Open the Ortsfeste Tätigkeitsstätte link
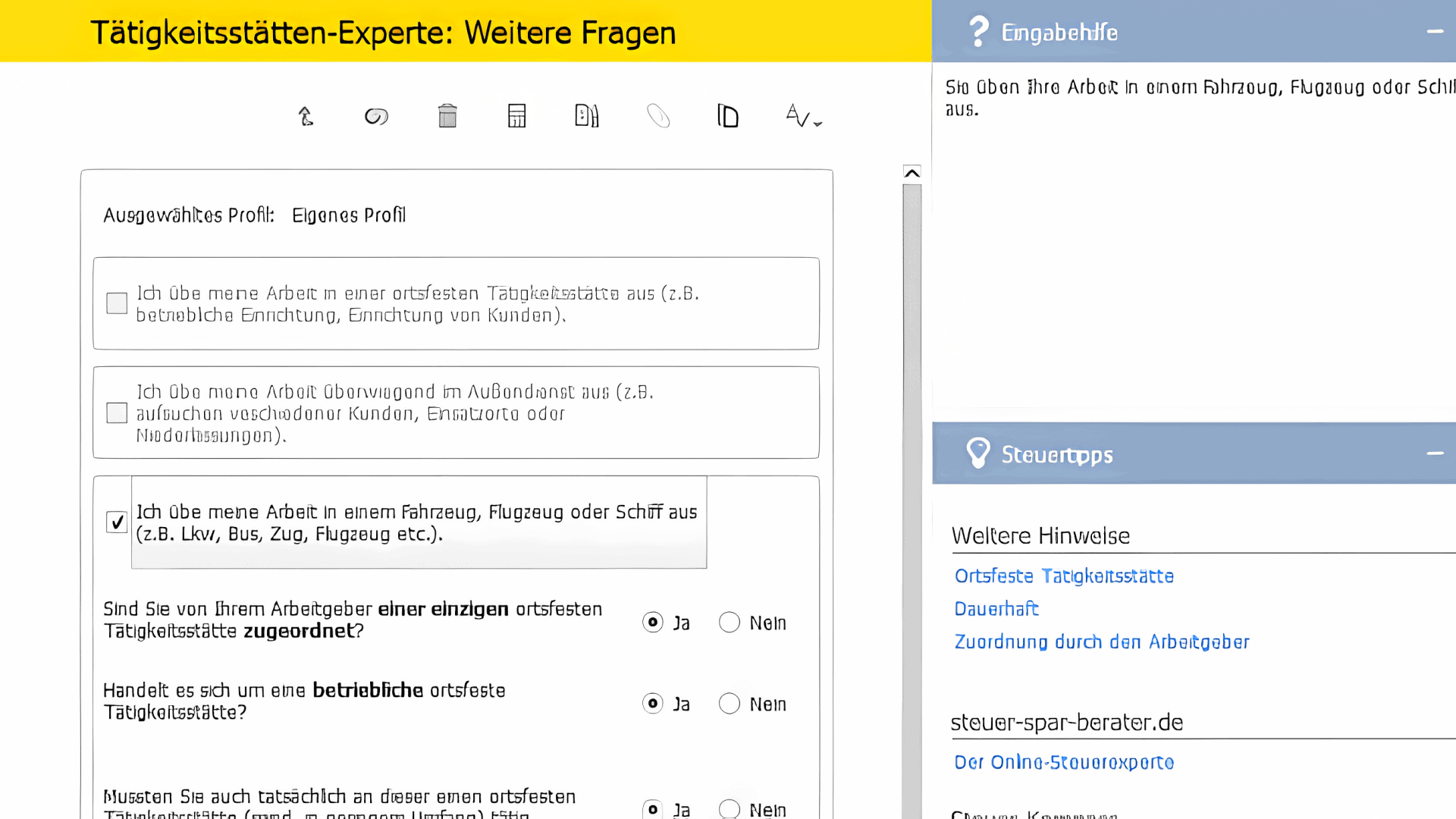The height and width of the screenshot is (819, 1456). [x=1063, y=576]
